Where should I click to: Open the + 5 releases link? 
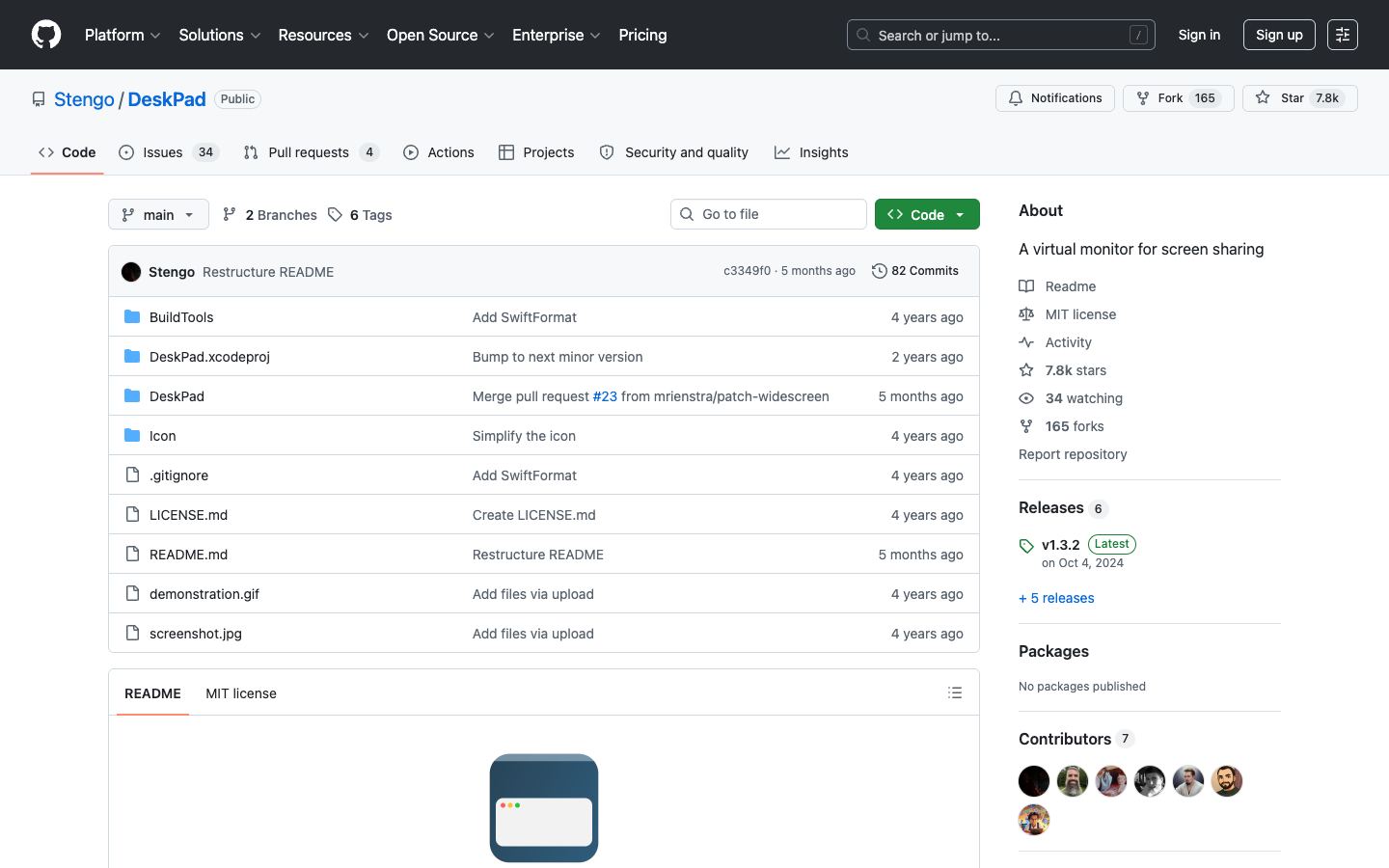[1056, 598]
